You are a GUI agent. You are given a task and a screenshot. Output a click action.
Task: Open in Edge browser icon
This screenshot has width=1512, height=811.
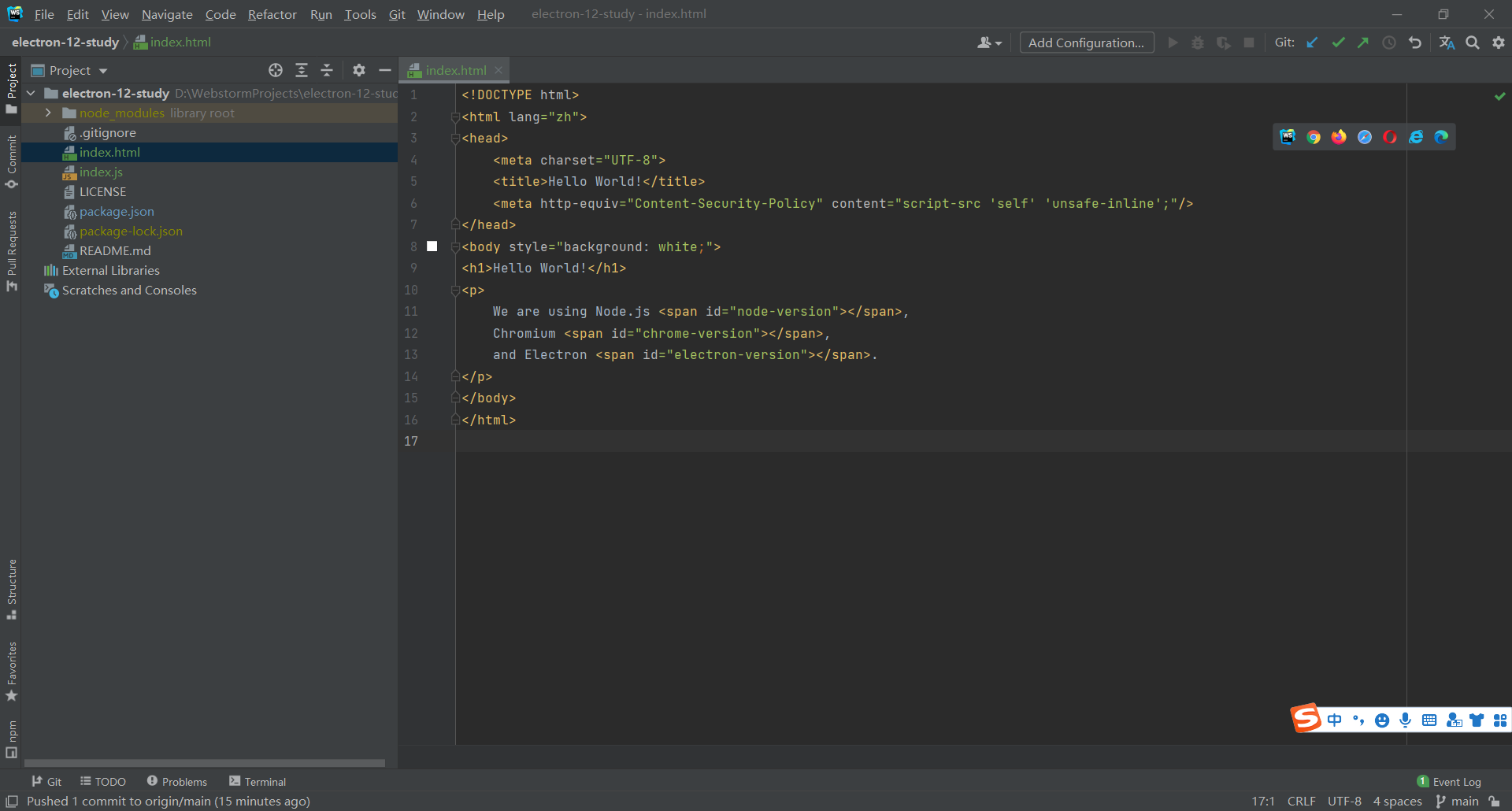coord(1441,137)
